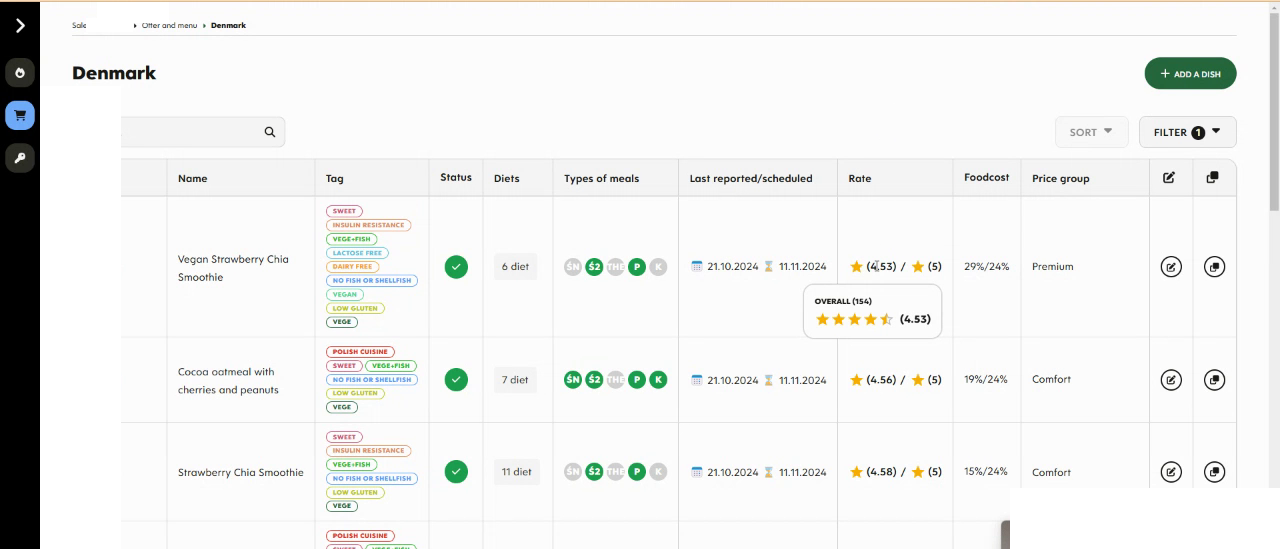Click POLISH CUISINE tag in Cocoa oatmeal row
This screenshot has height=549, width=1280.
pyautogui.click(x=360, y=352)
